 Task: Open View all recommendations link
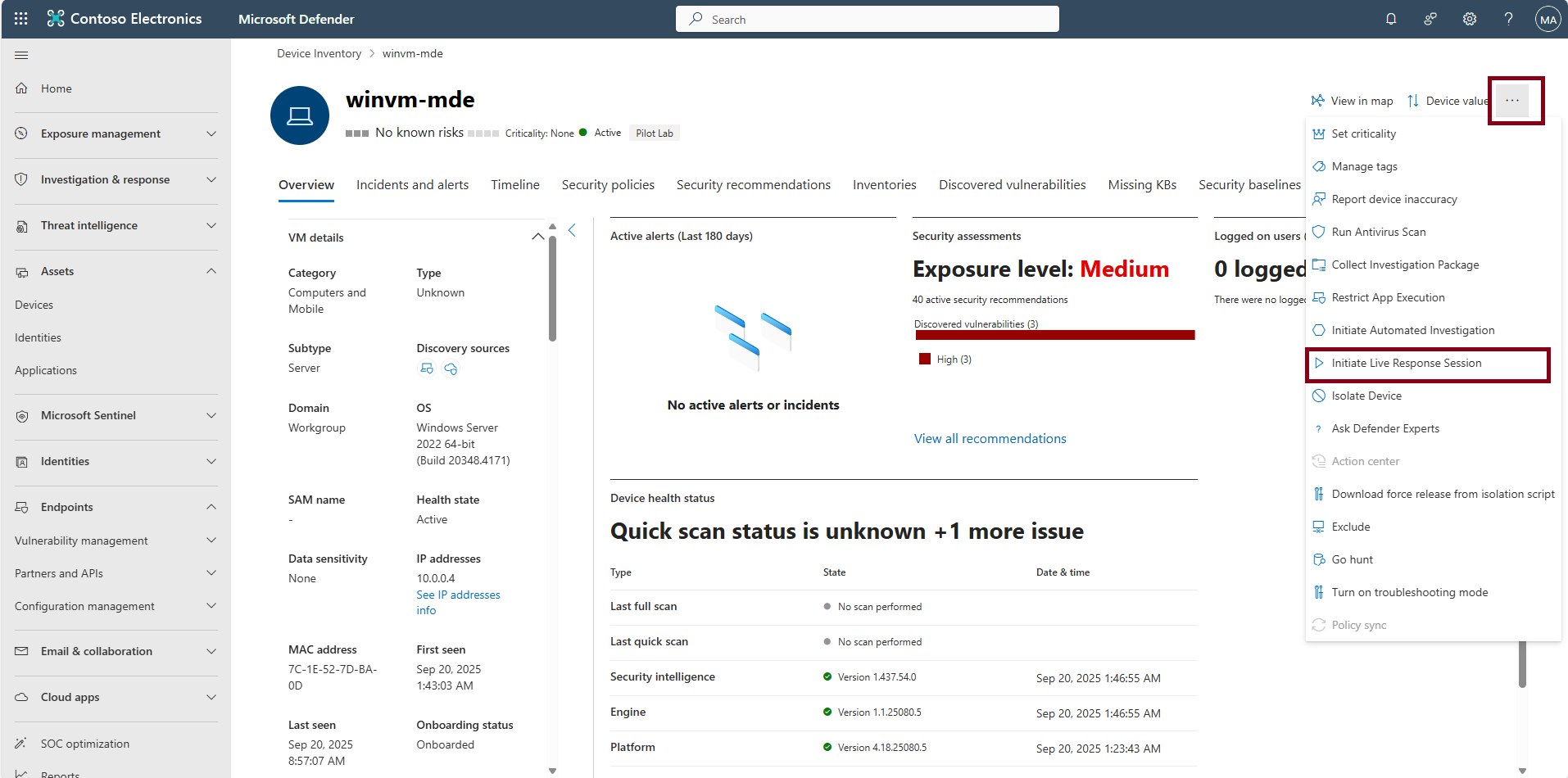pyautogui.click(x=990, y=439)
